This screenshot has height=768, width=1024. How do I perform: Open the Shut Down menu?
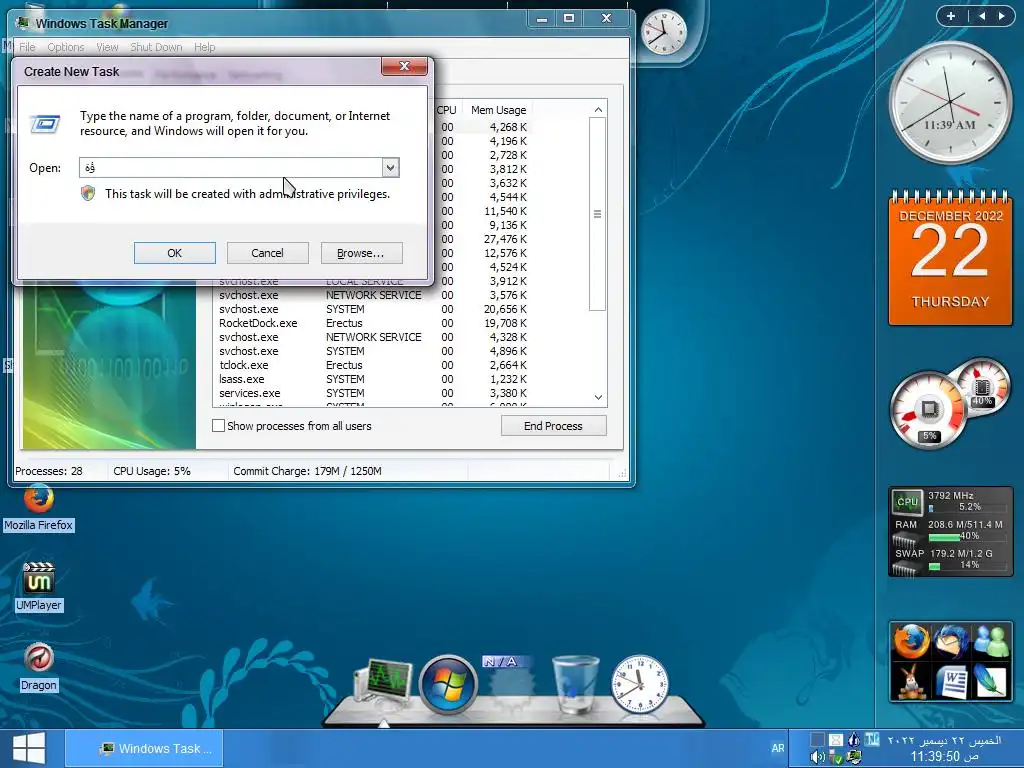[156, 47]
